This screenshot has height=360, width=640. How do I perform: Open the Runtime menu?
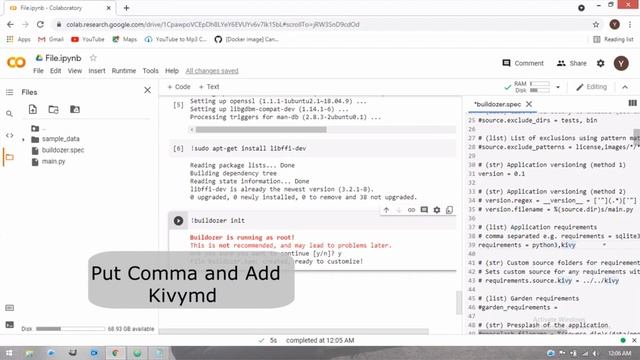[124, 71]
